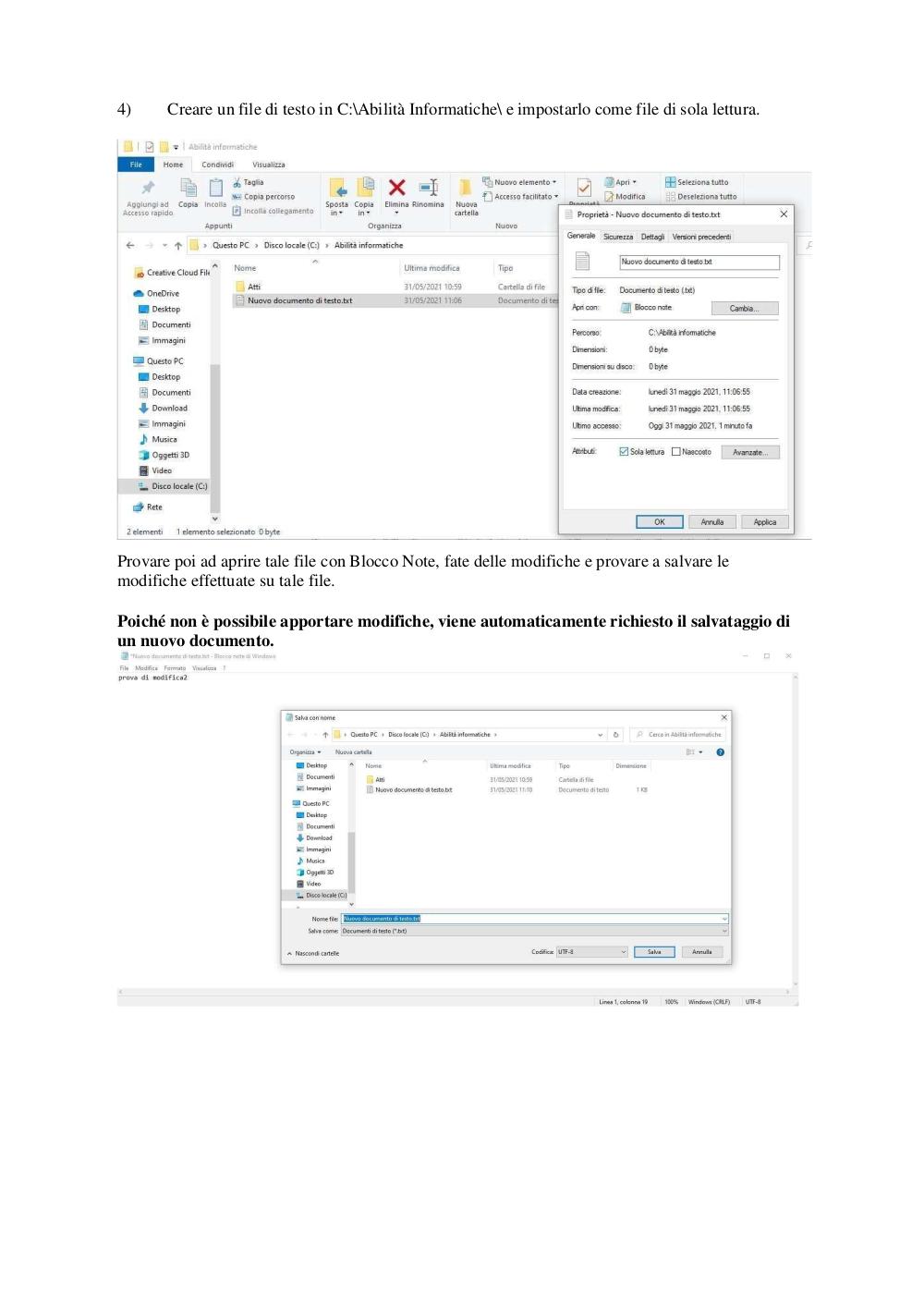The image size is (924, 1307).
Task: Open the Nuovo elemento dropdown
Action: pos(519,182)
